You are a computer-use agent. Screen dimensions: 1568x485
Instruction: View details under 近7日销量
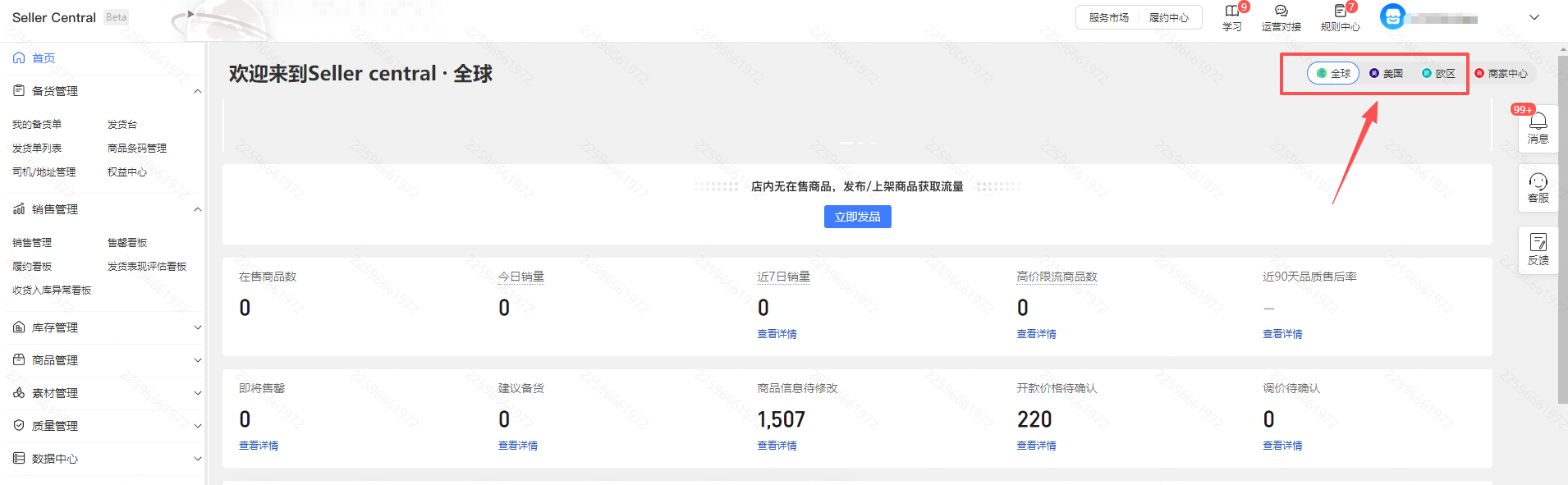[x=777, y=334]
